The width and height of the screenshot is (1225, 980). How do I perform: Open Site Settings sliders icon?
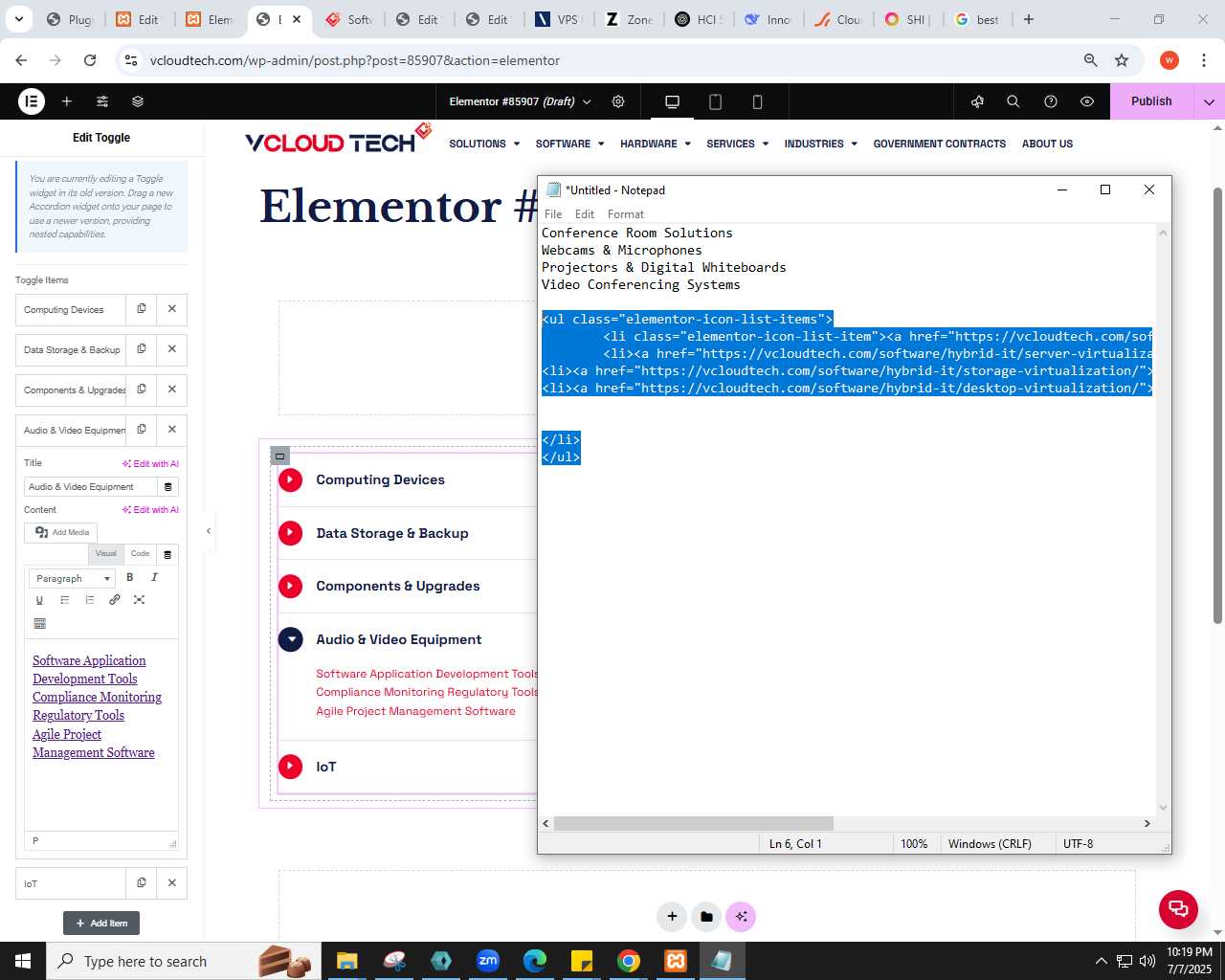[102, 101]
